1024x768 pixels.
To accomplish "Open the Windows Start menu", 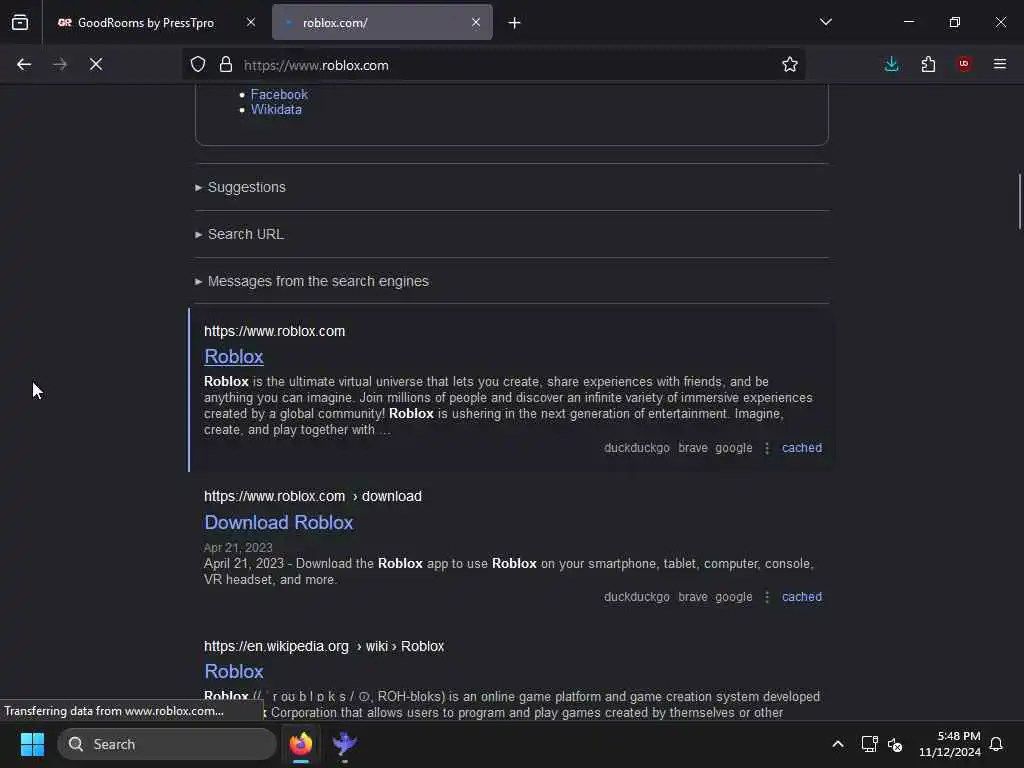I will (x=32, y=744).
